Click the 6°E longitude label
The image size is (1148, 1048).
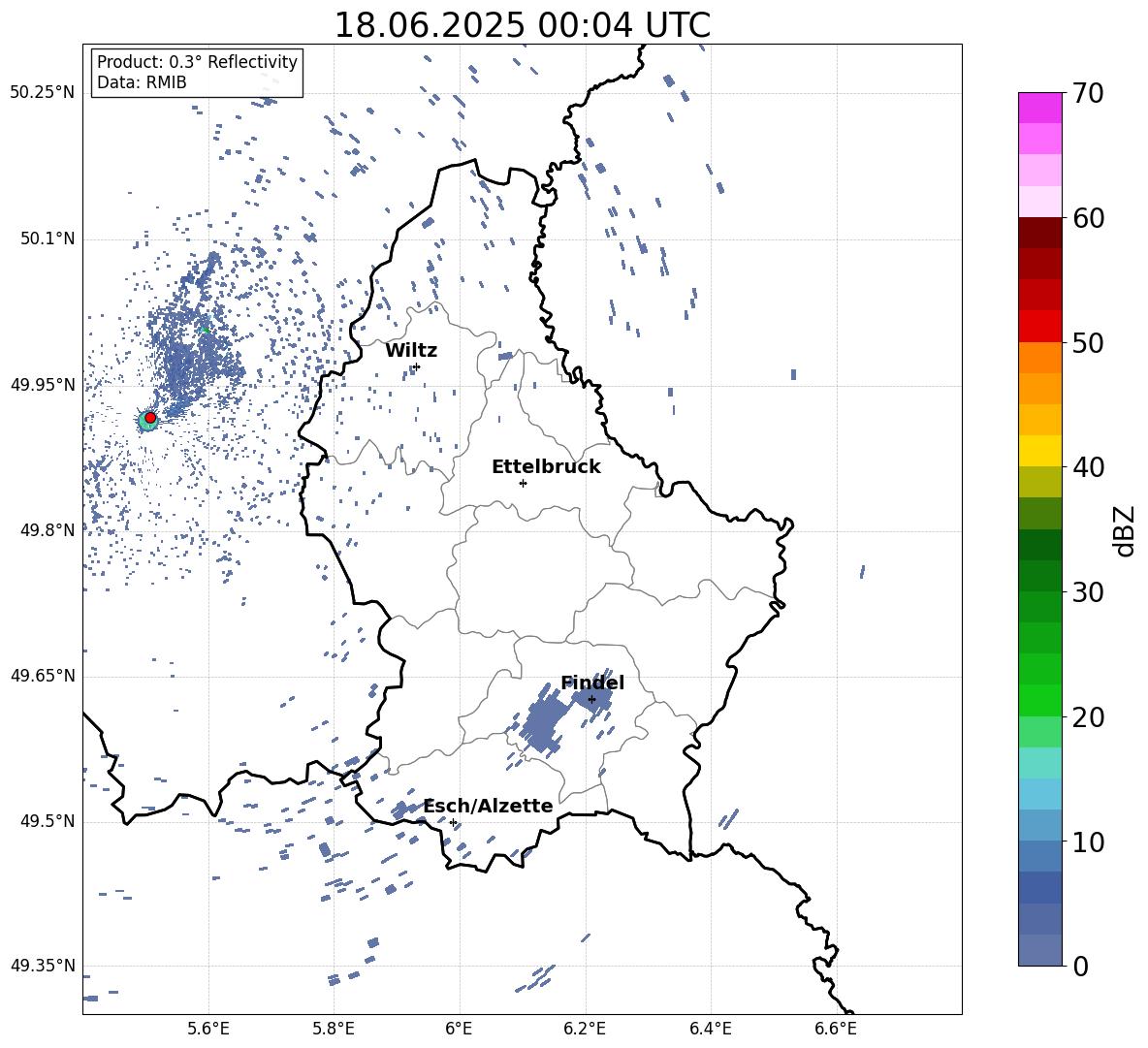tap(459, 1029)
